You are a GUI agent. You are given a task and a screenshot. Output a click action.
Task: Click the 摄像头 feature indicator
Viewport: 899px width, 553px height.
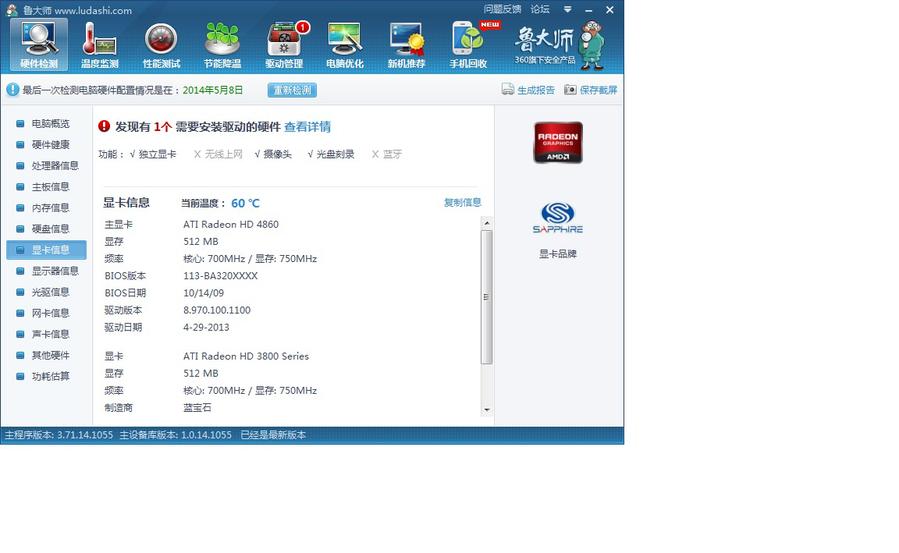click(x=273, y=154)
